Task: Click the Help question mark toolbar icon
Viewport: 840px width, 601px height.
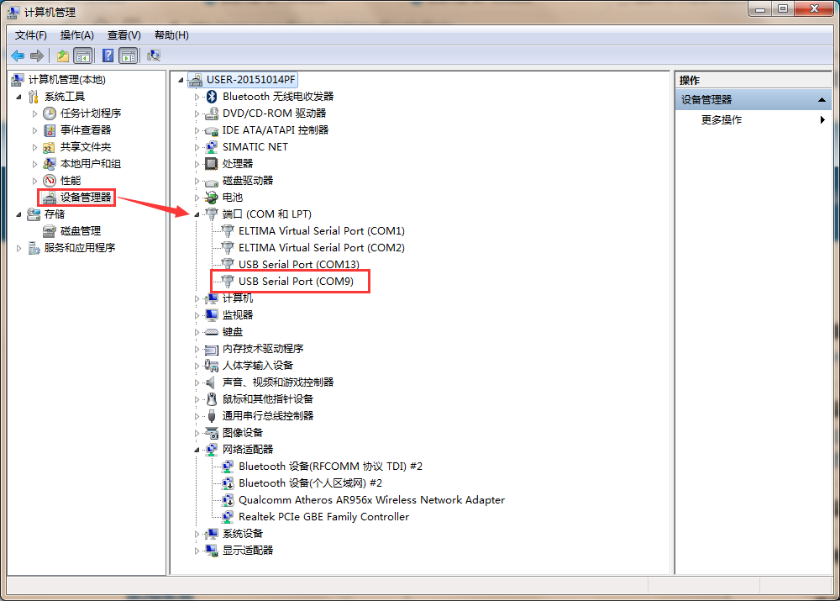Action: 107,56
